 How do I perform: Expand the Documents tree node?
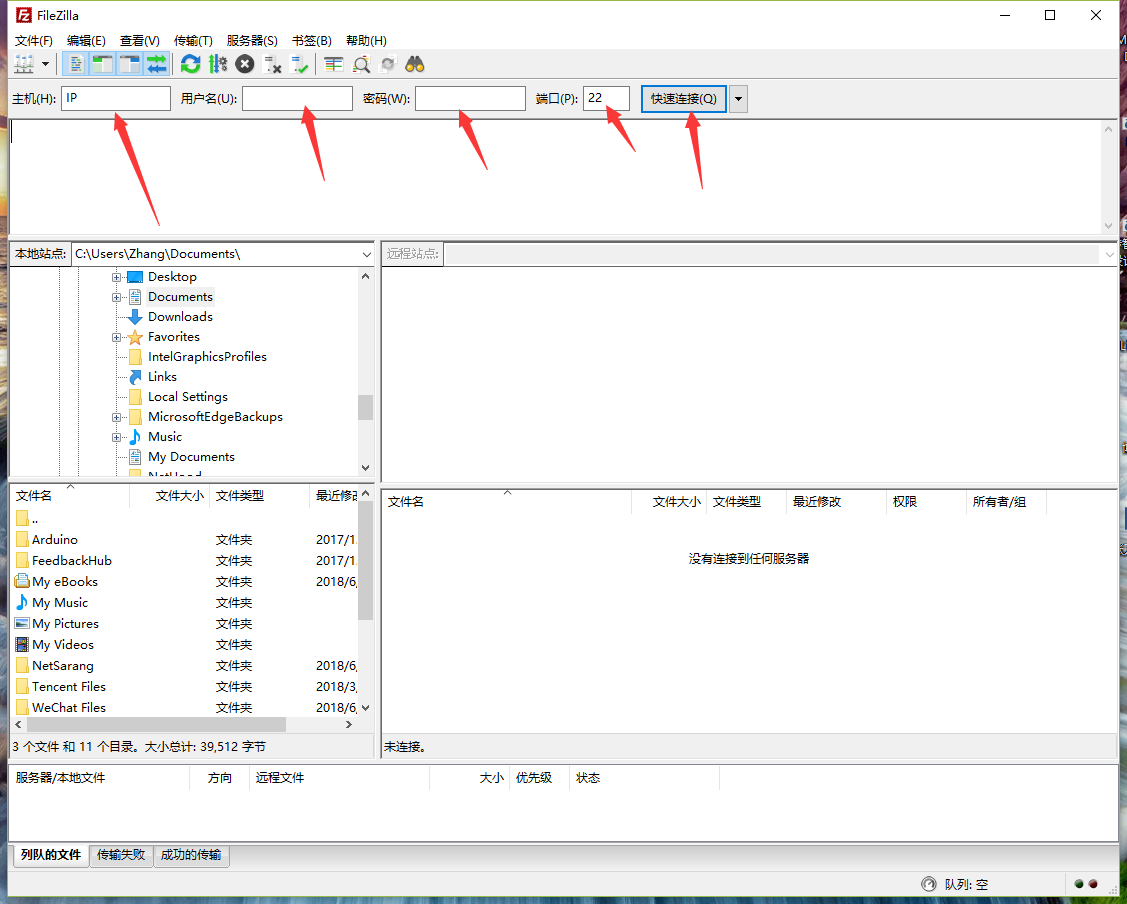click(x=116, y=298)
